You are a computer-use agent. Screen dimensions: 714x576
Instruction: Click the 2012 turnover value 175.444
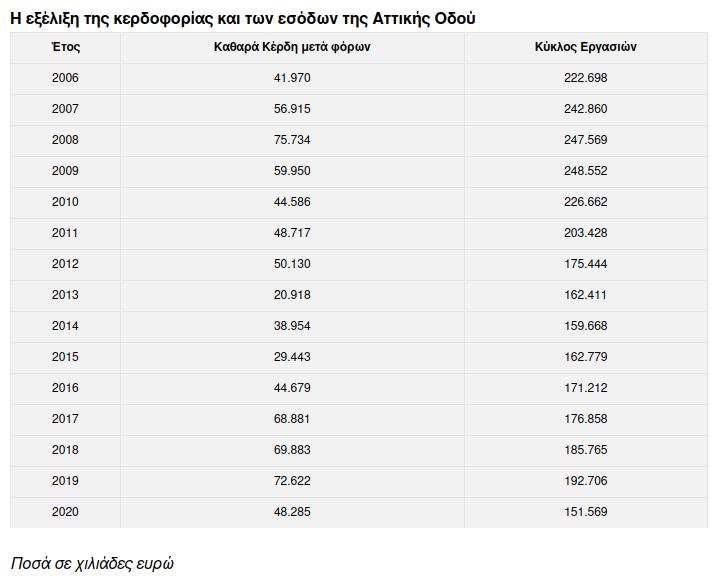586,264
